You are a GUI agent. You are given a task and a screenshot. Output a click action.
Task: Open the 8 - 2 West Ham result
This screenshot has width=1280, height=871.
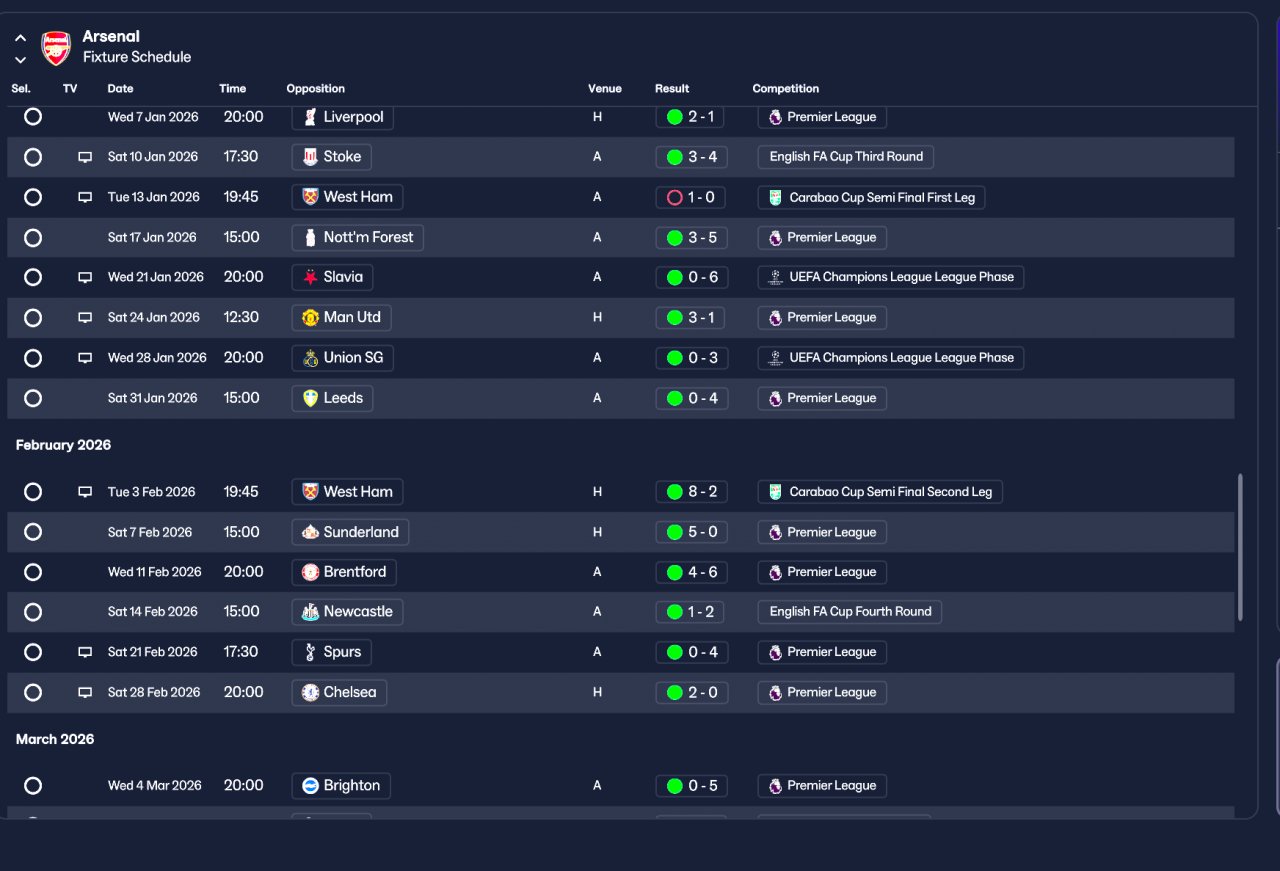tap(691, 492)
